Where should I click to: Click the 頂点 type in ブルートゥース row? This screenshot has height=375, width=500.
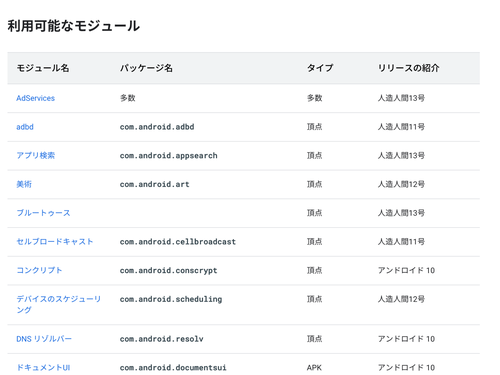pyautogui.click(x=315, y=213)
